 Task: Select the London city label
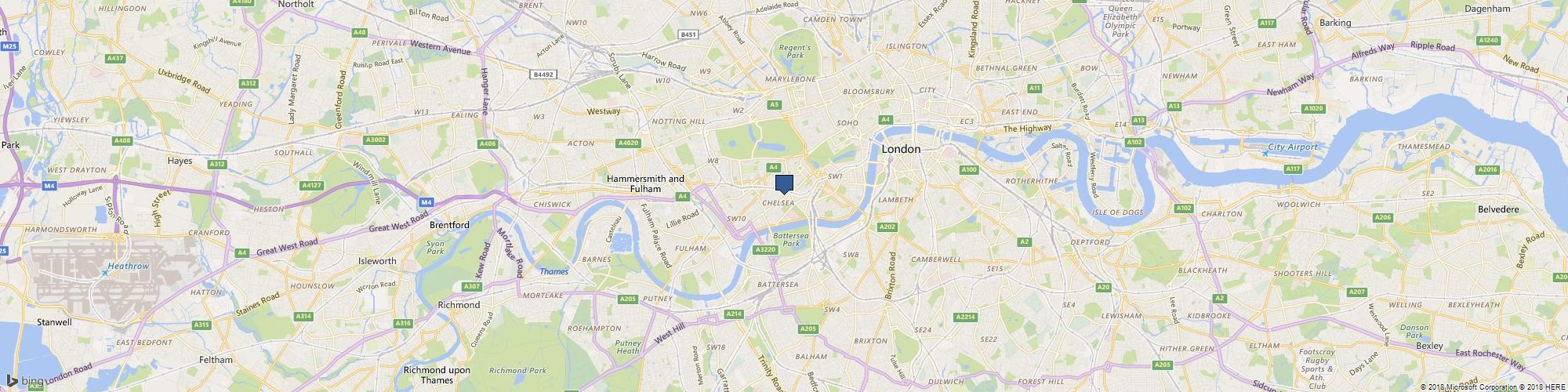point(901,149)
